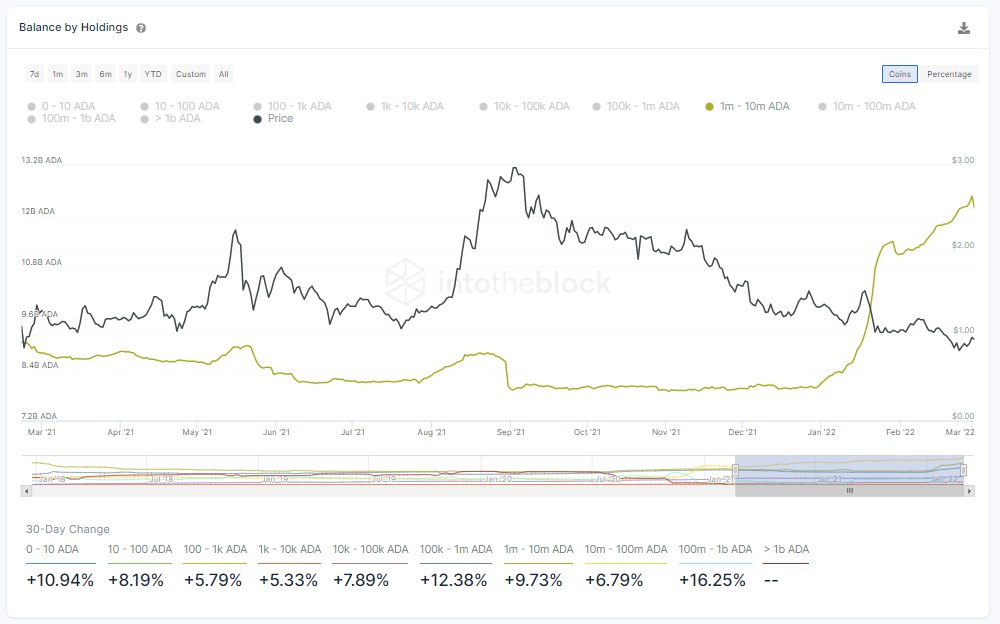The width and height of the screenshot is (1000, 624).
Task: Click the download chart icon
Action: 963,27
